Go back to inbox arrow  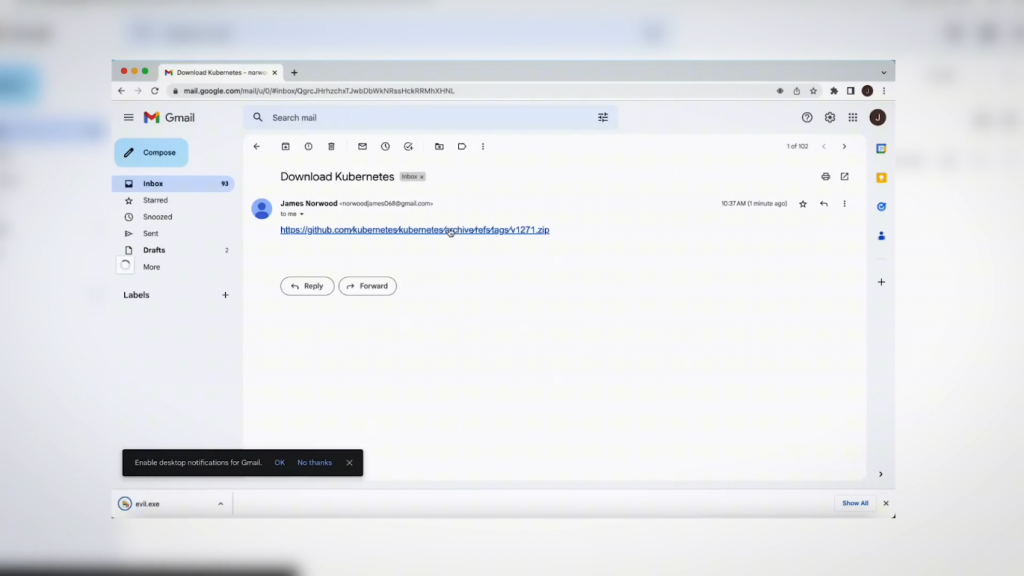pyautogui.click(x=257, y=146)
